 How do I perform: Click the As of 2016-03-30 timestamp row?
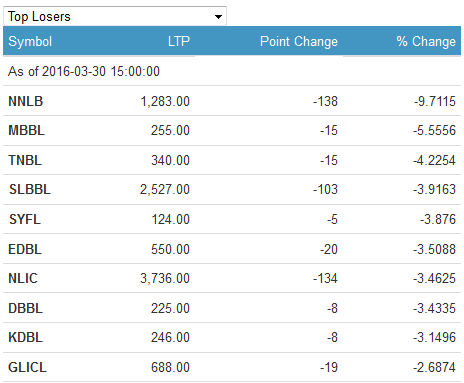232,71
